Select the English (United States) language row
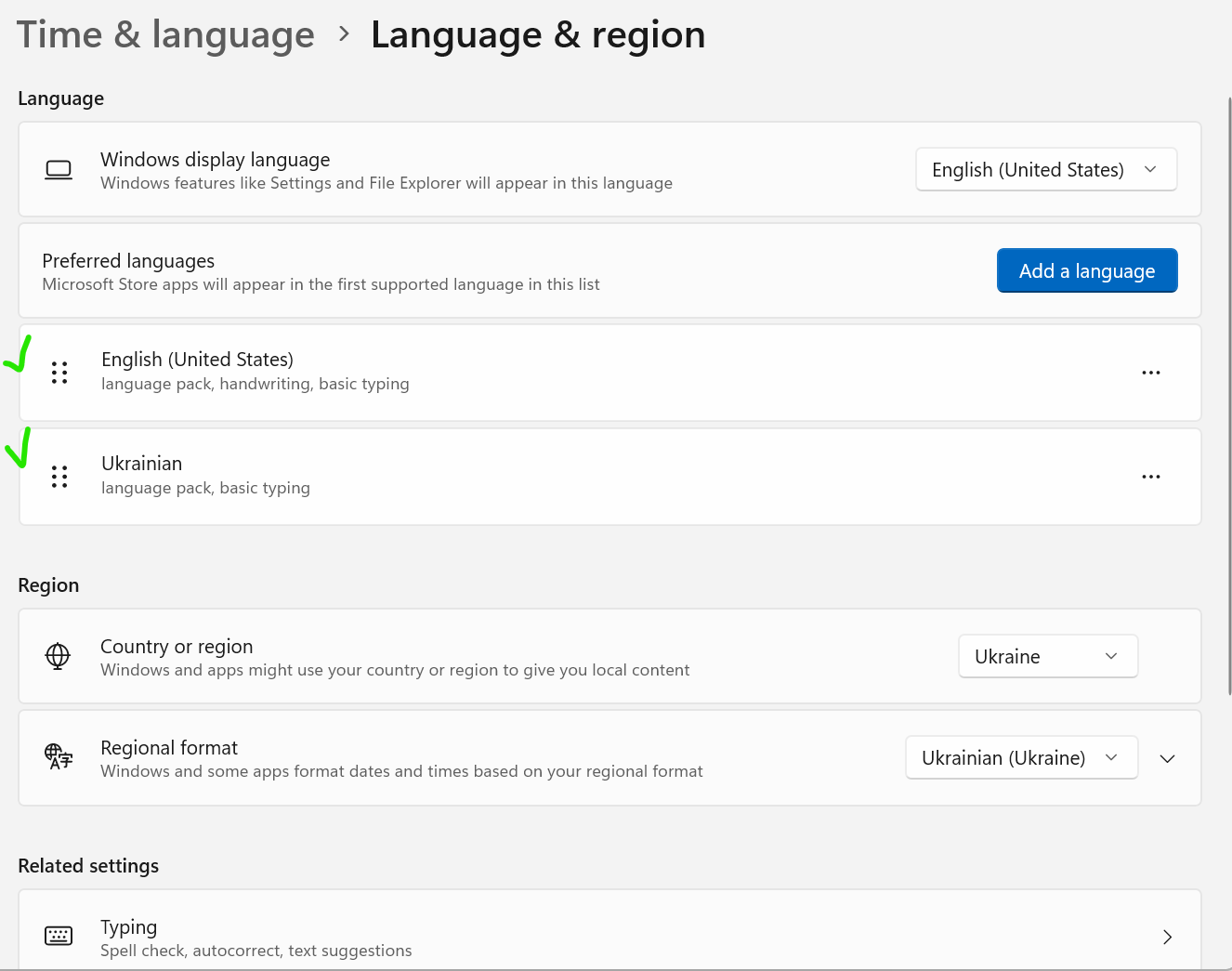 (x=609, y=373)
